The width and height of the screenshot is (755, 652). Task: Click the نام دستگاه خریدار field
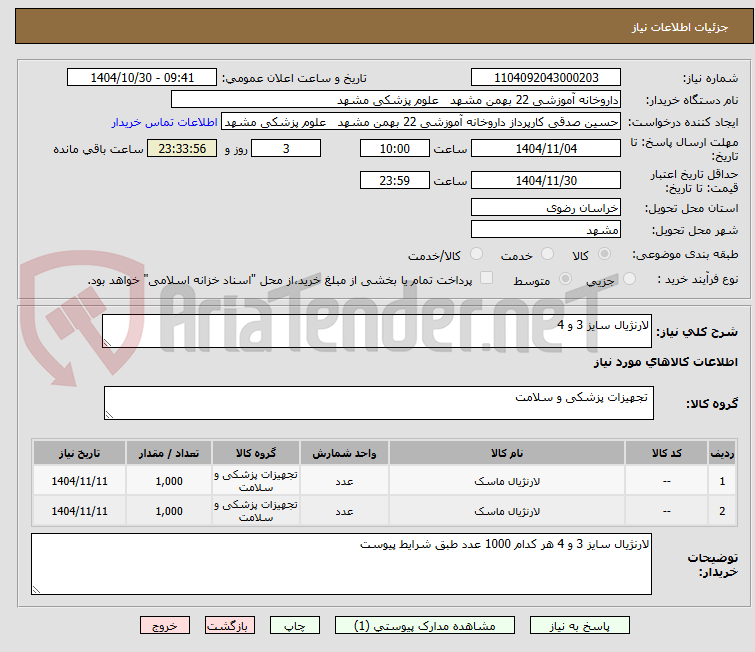pyautogui.click(x=396, y=100)
